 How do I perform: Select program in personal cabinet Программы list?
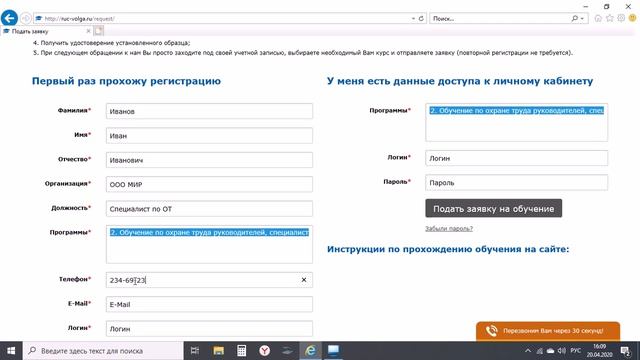[x=516, y=111]
